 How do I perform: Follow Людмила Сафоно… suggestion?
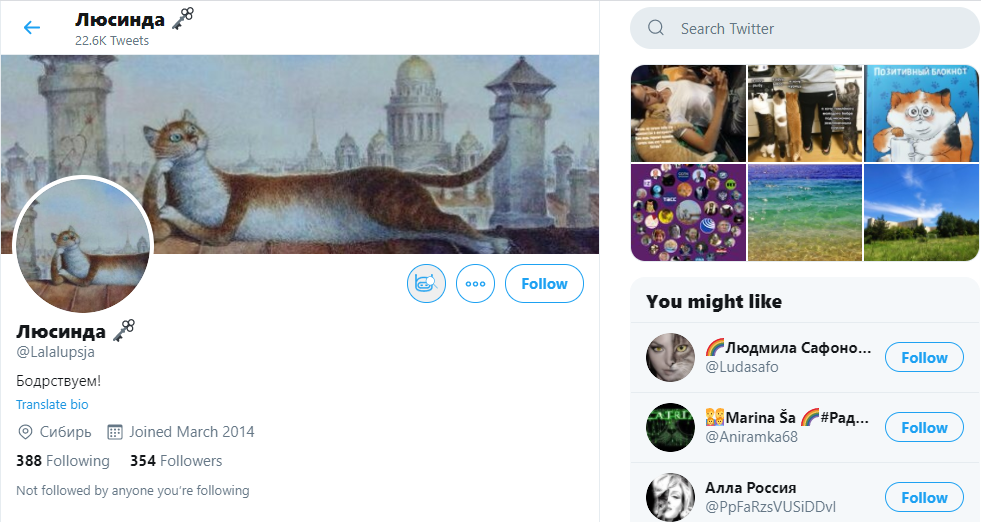pos(923,357)
